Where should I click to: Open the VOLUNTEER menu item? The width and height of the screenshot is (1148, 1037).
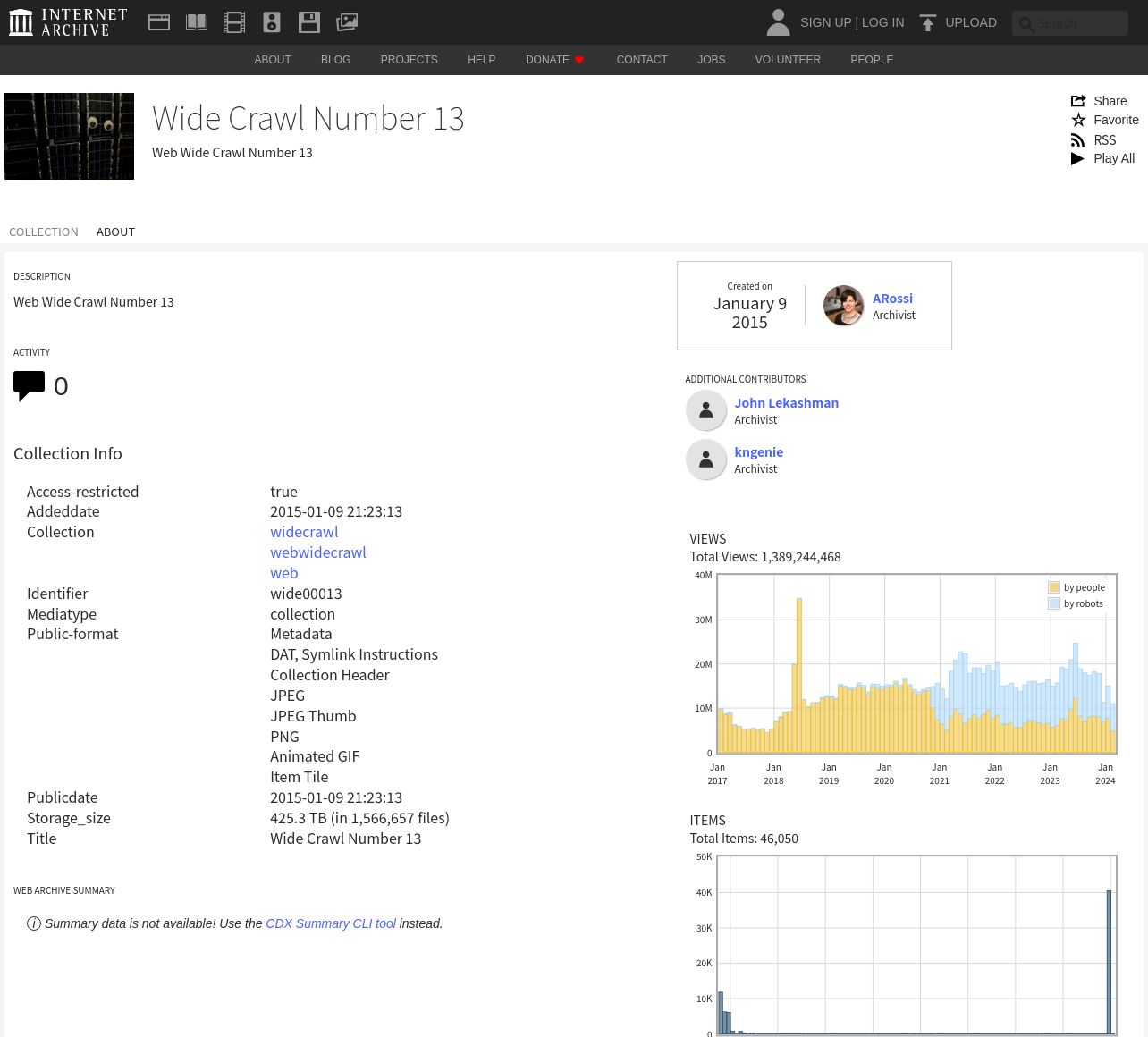click(x=788, y=60)
